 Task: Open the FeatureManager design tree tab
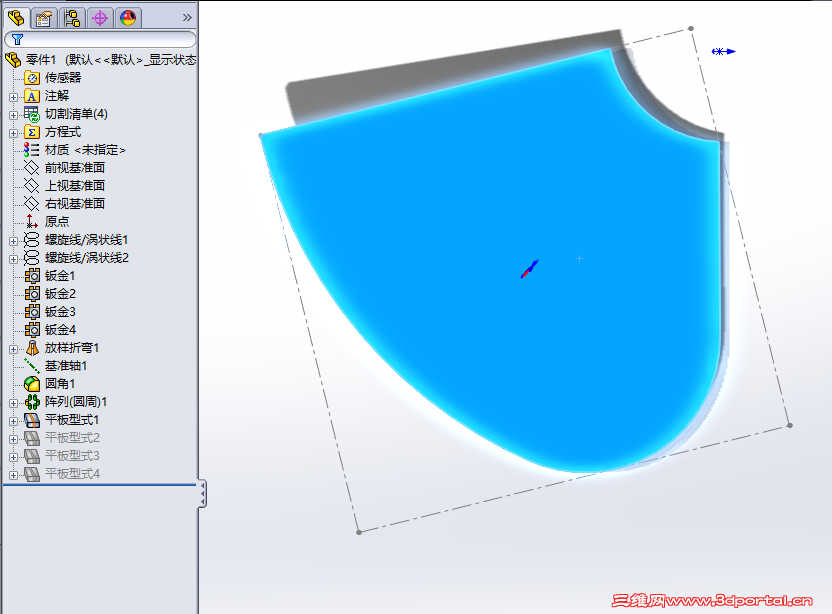pyautogui.click(x=15, y=18)
